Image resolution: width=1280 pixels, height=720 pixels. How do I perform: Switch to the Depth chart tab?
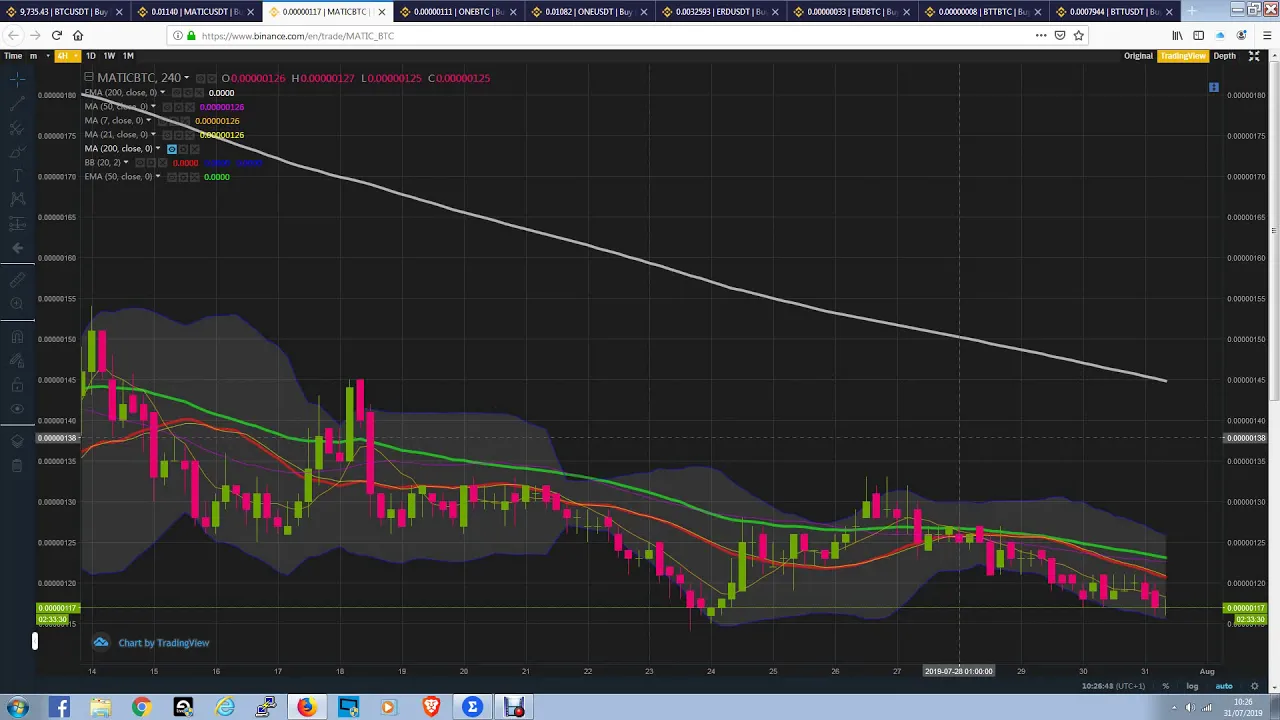tap(1224, 56)
